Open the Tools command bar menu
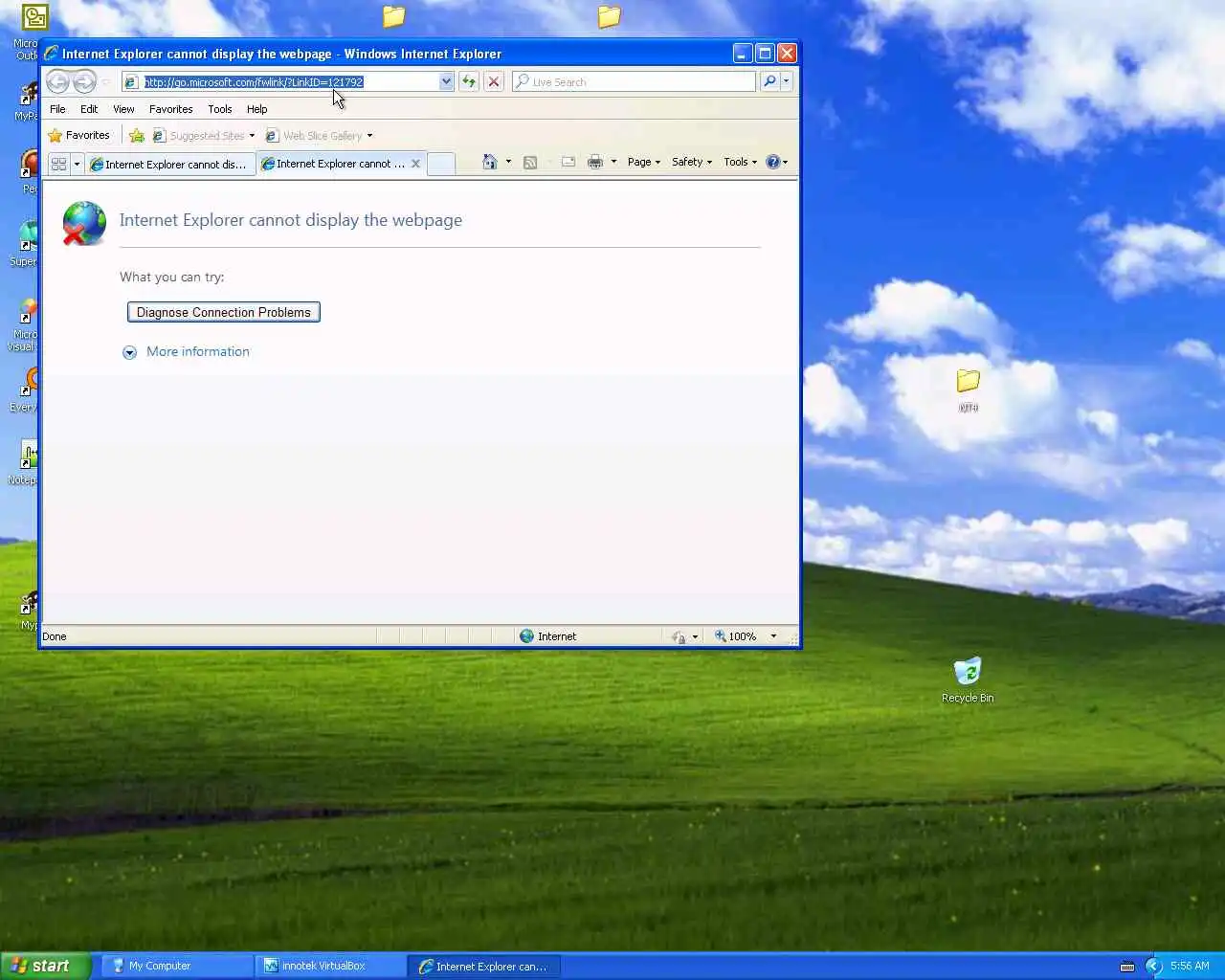Image resolution: width=1225 pixels, height=980 pixels. pos(740,163)
